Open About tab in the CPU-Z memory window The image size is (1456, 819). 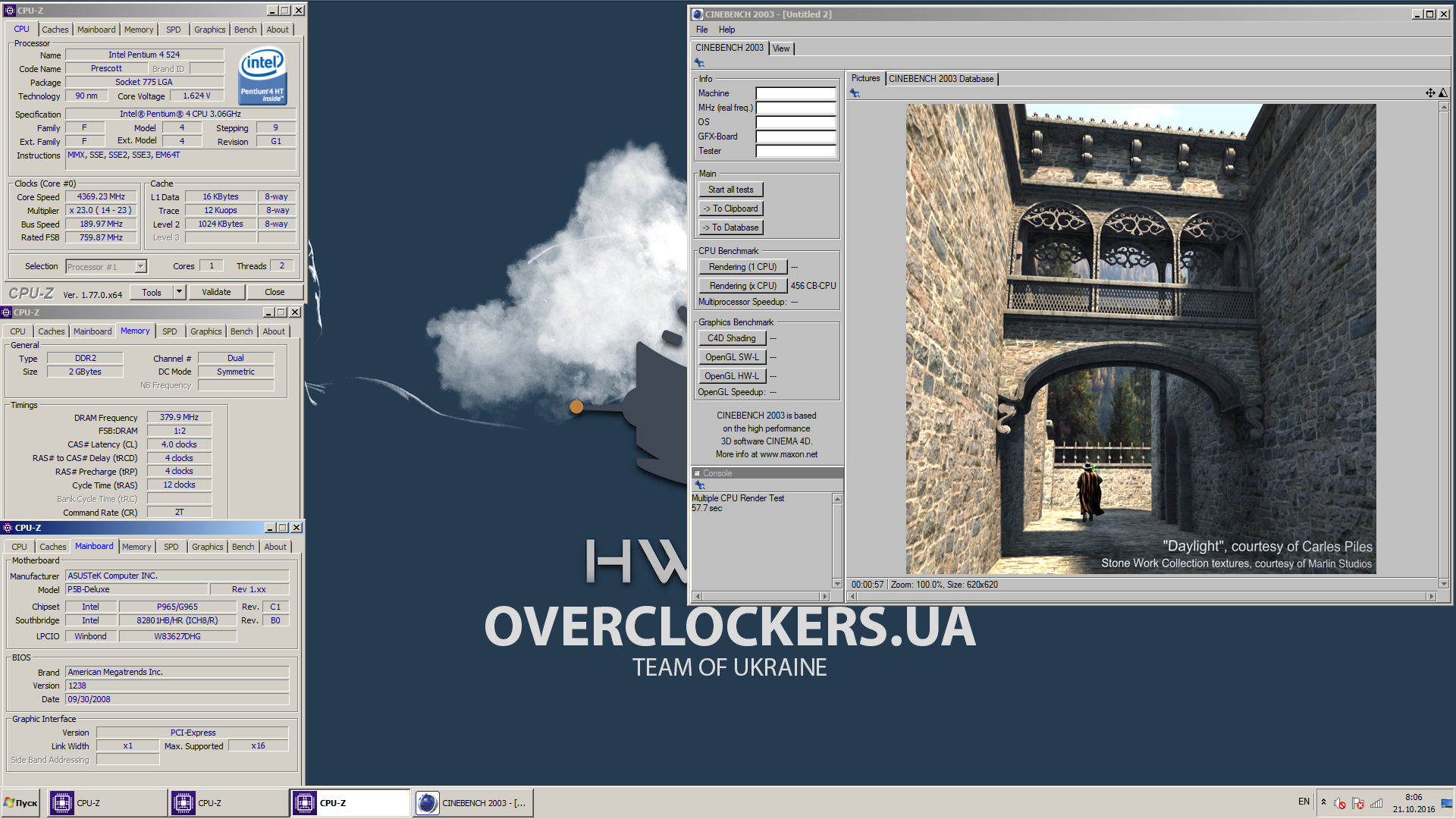pos(274,331)
